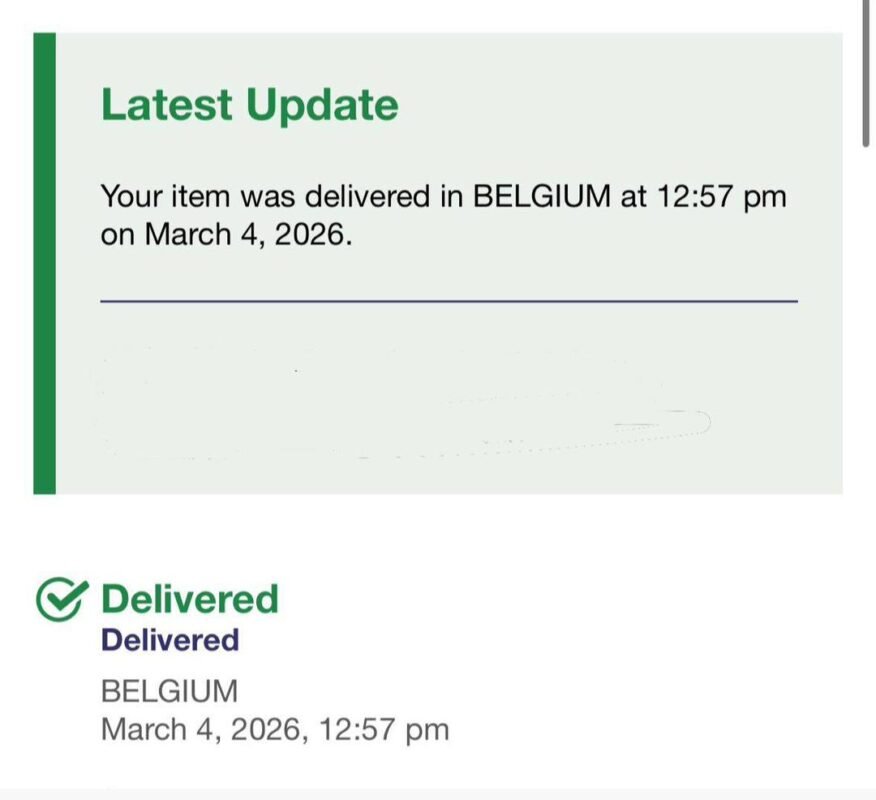Screen dimensions: 876x800
Task: Click "12:57 pm" in the Latest Update message
Action: pyautogui.click(x=721, y=196)
